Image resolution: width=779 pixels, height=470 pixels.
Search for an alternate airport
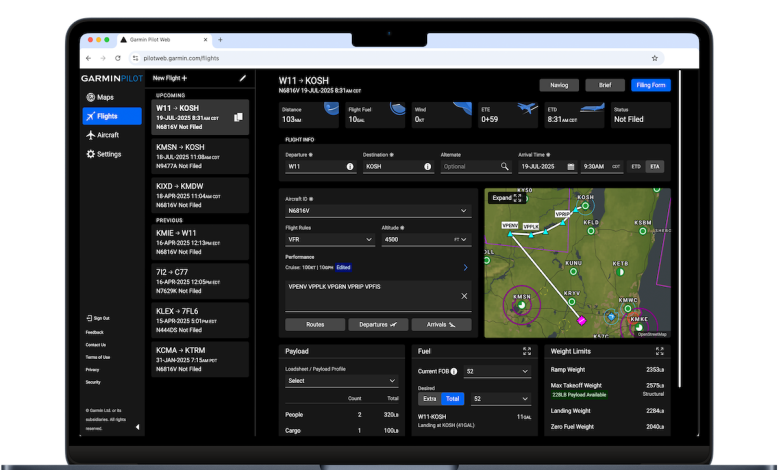(504, 166)
